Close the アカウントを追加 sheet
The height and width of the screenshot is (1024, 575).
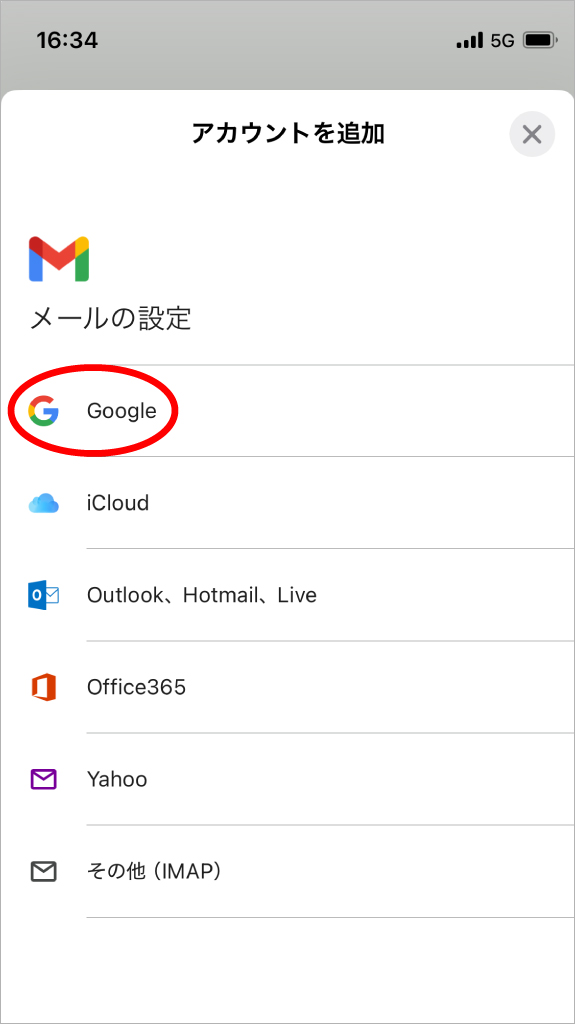point(532,135)
